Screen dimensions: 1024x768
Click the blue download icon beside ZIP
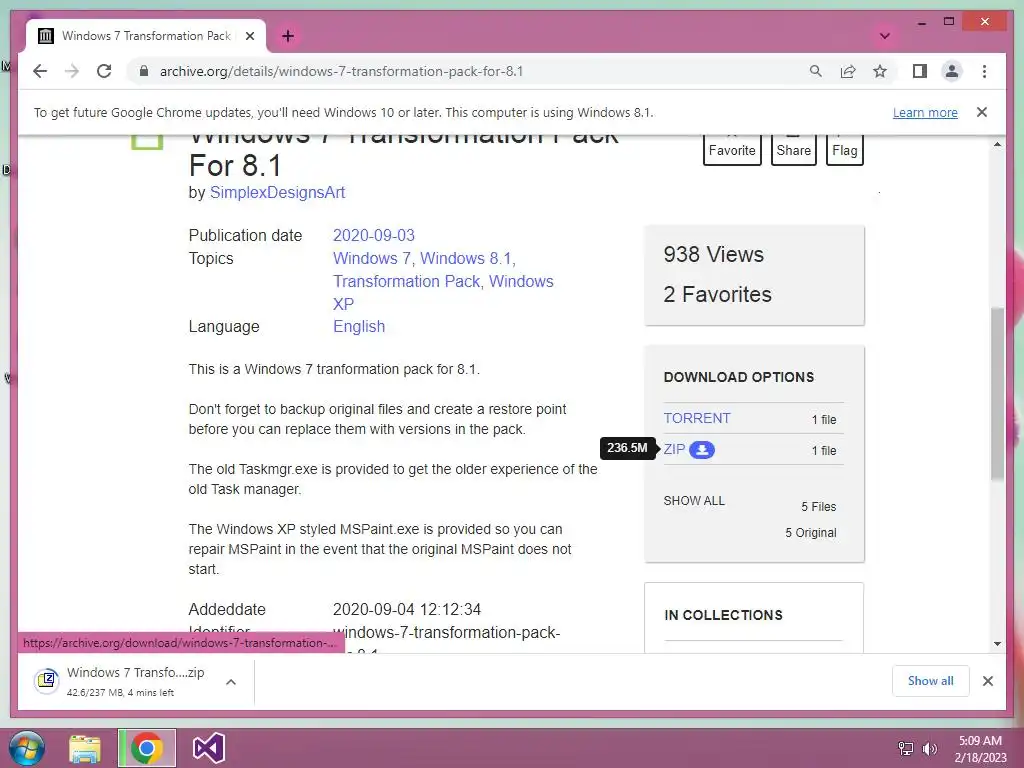[702, 450]
